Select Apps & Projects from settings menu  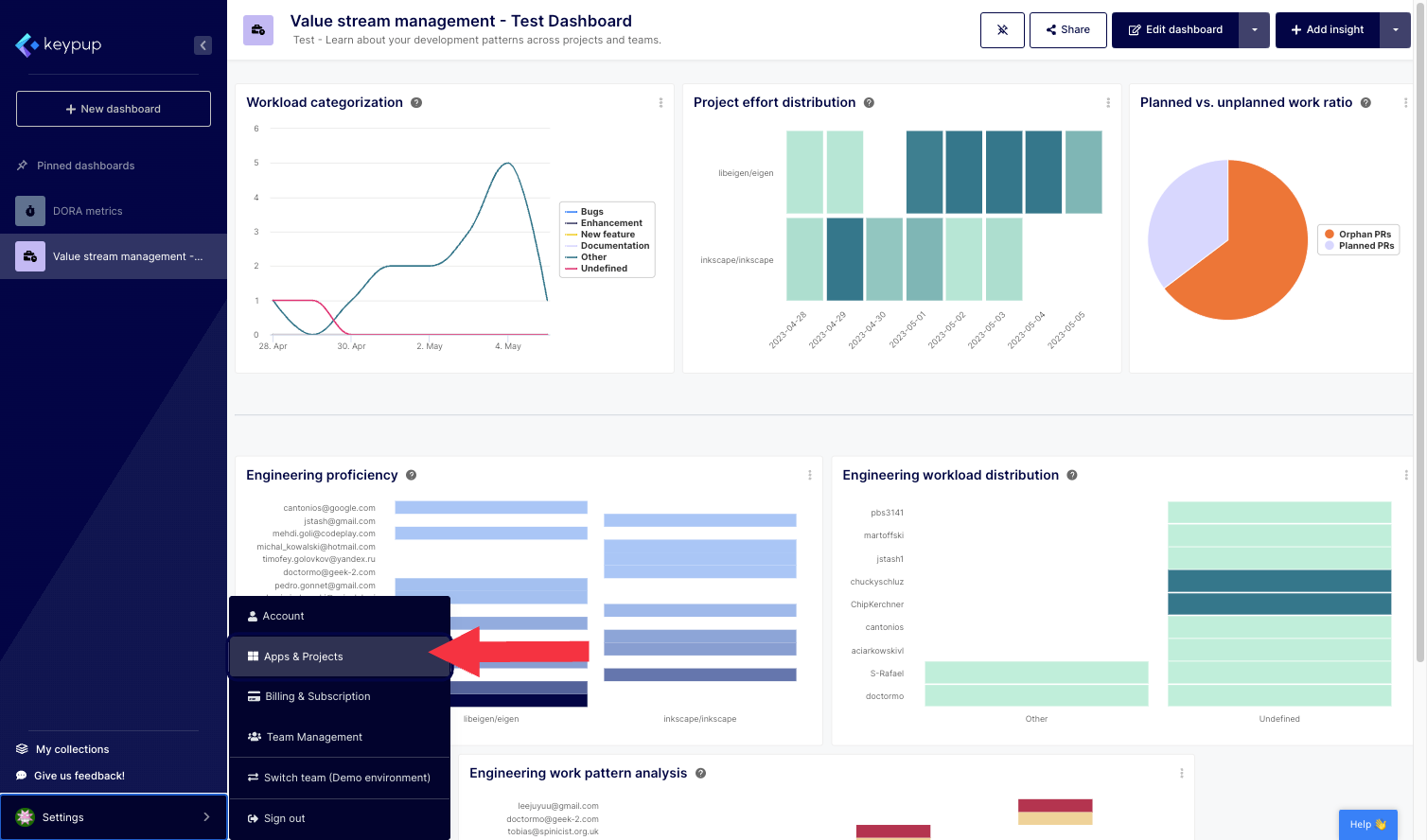pyautogui.click(x=303, y=656)
